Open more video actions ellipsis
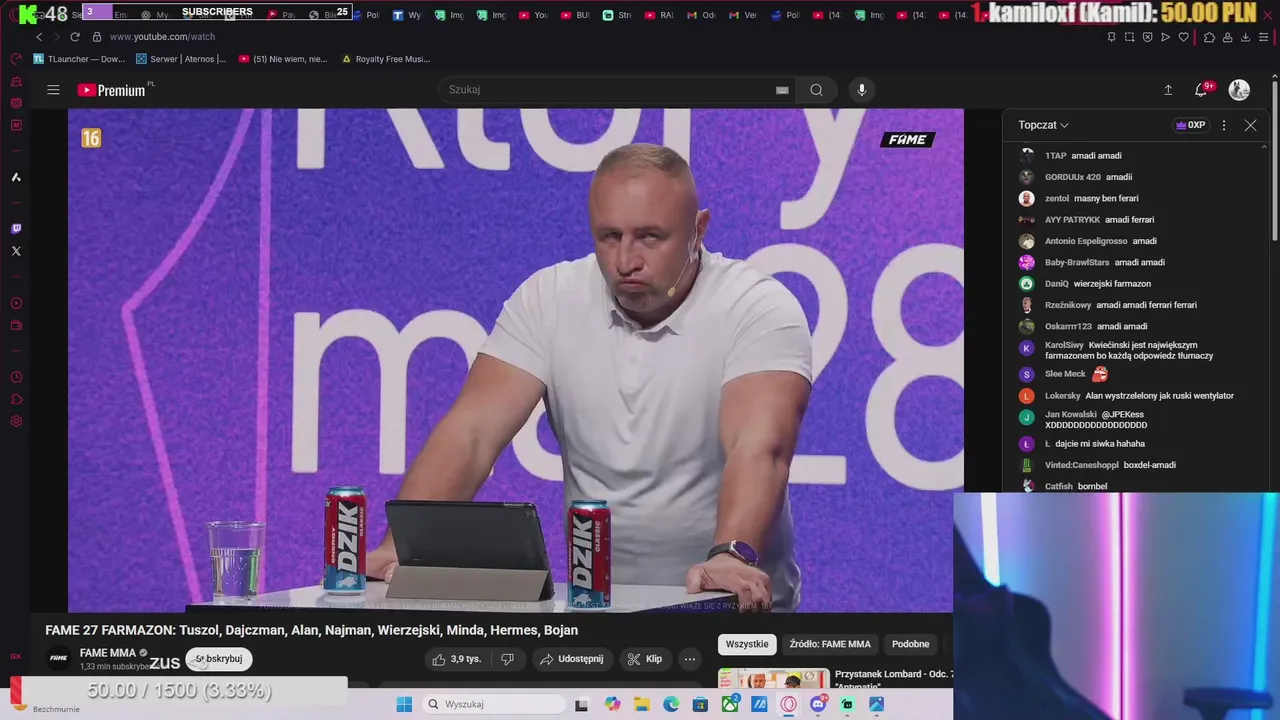Viewport: 1280px width, 720px height. click(x=689, y=659)
